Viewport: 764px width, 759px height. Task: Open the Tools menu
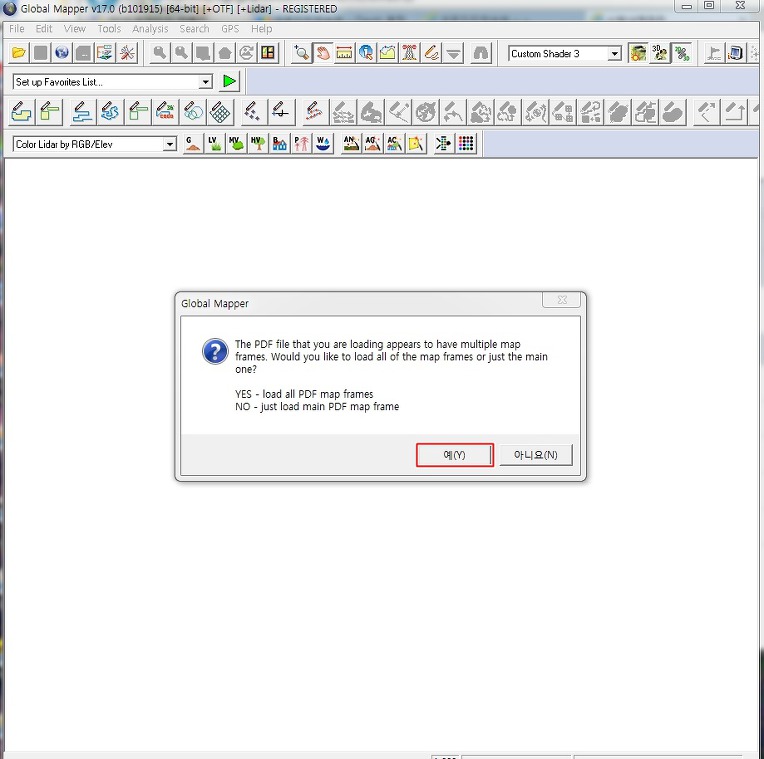click(109, 29)
